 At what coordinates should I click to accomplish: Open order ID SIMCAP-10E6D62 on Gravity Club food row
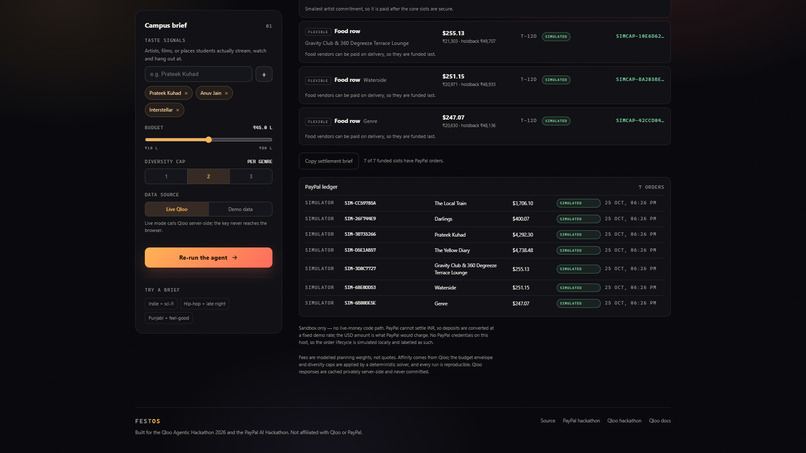639,37
